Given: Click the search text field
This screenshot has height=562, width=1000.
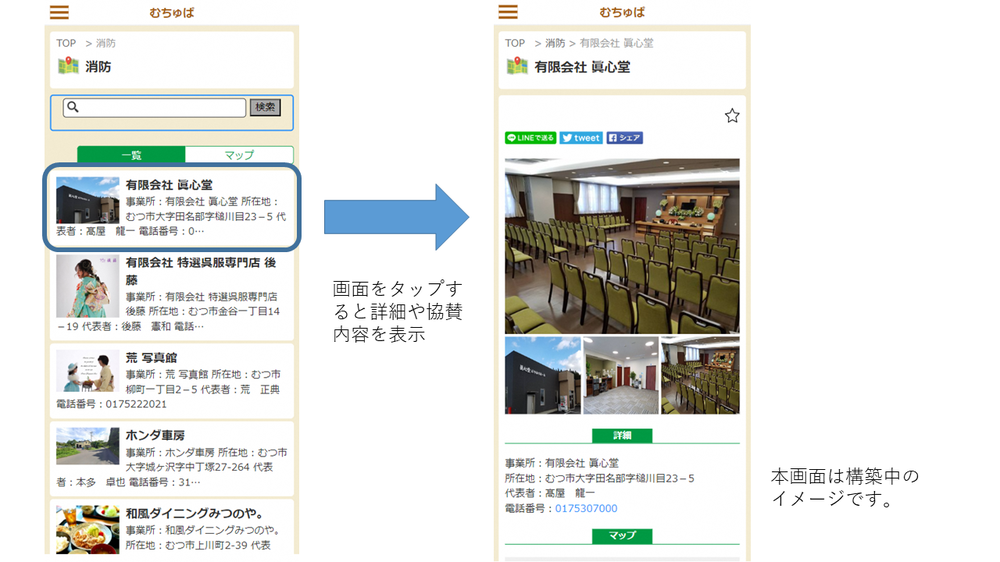Looking at the screenshot, I should click(x=162, y=107).
